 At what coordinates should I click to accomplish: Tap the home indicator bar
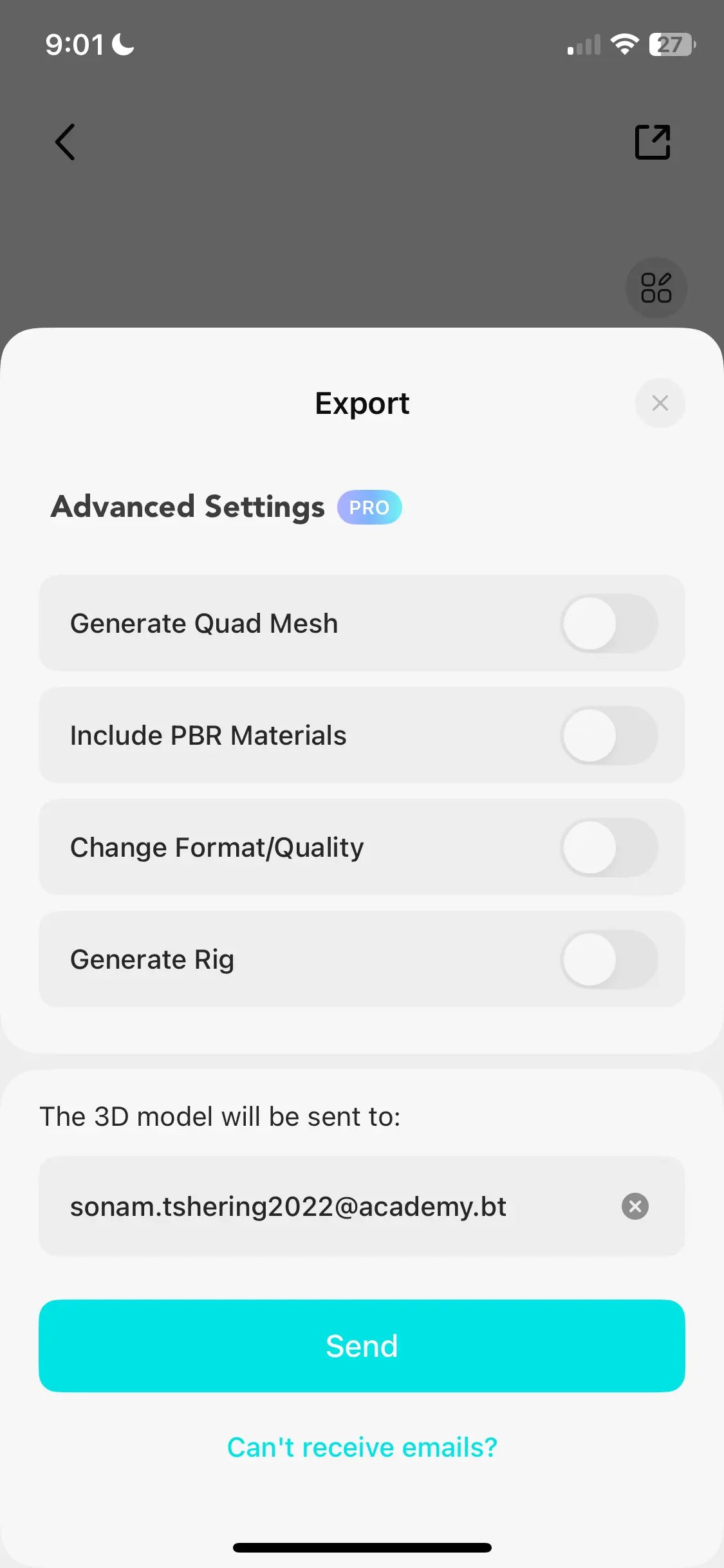pyautogui.click(x=362, y=1547)
